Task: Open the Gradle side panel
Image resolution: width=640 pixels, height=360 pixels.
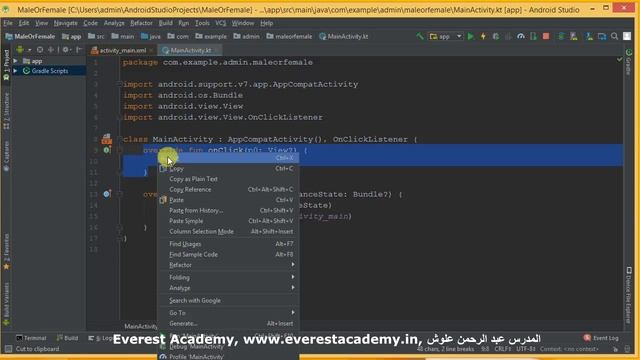Action: (629, 62)
